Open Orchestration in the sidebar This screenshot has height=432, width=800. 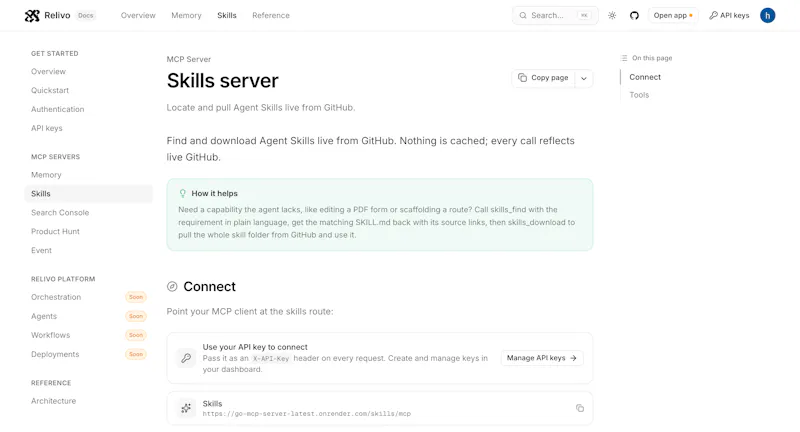pos(56,297)
